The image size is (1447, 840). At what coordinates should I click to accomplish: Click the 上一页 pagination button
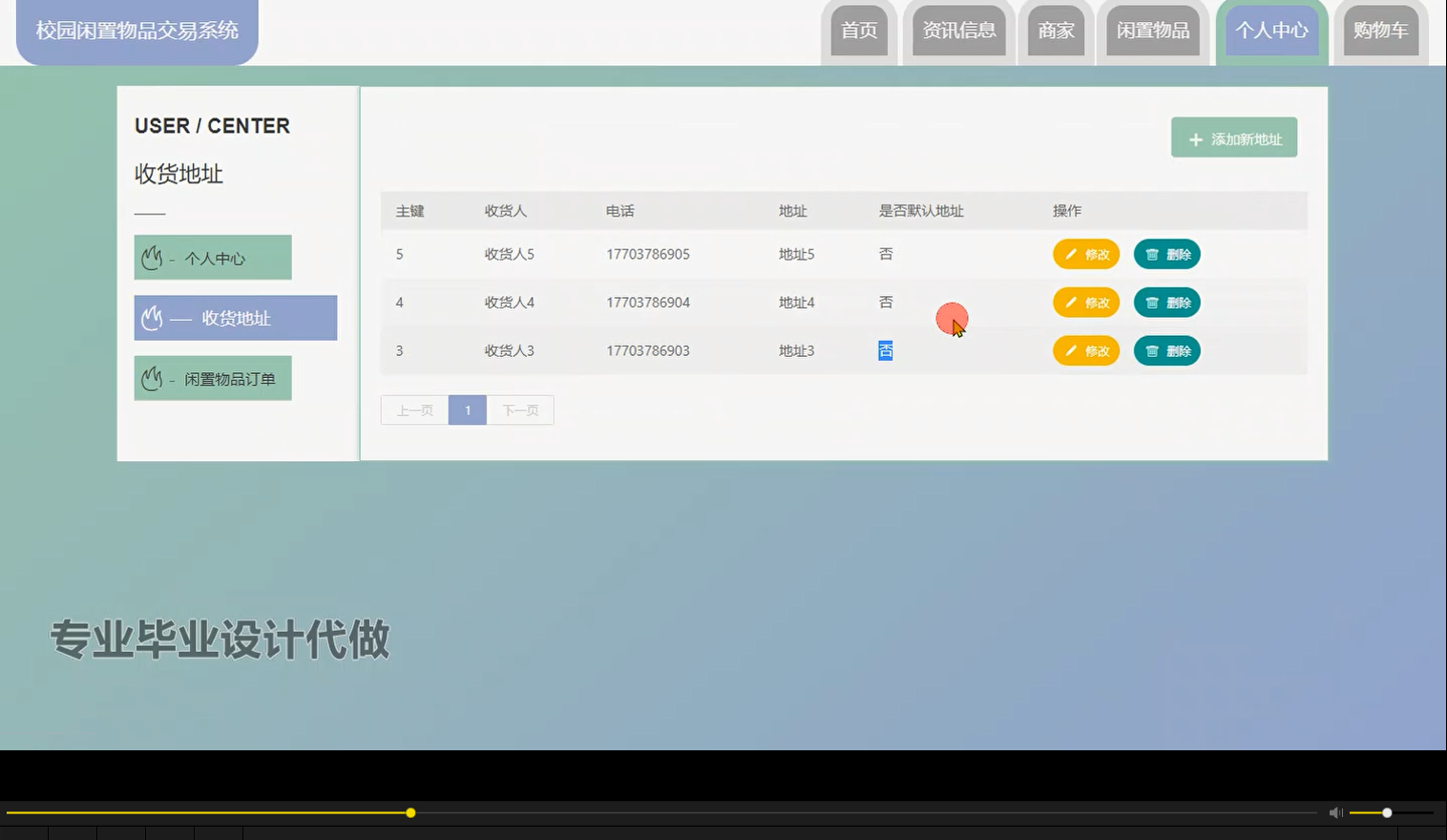[413, 409]
